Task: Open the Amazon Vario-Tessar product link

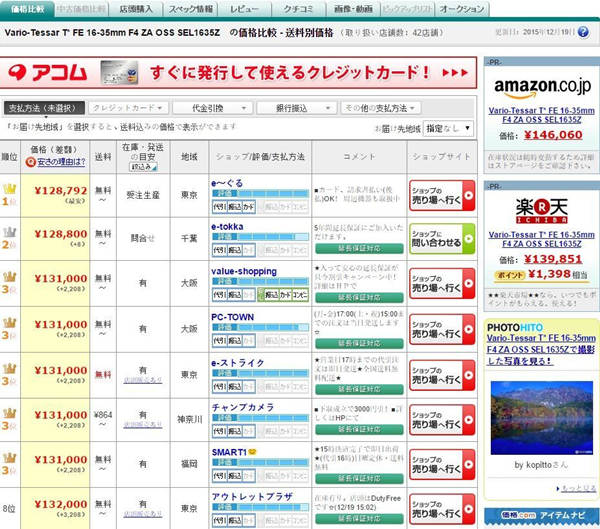Action: [x=541, y=115]
